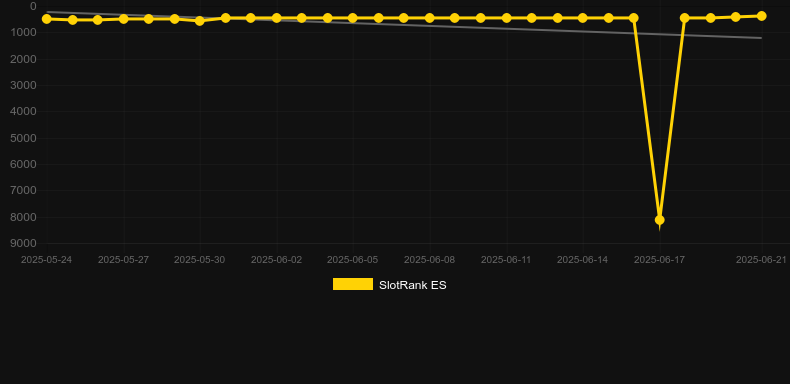This screenshot has width=790, height=384.
Task: Click the data point above 2025-06-05
Action: click(x=353, y=18)
